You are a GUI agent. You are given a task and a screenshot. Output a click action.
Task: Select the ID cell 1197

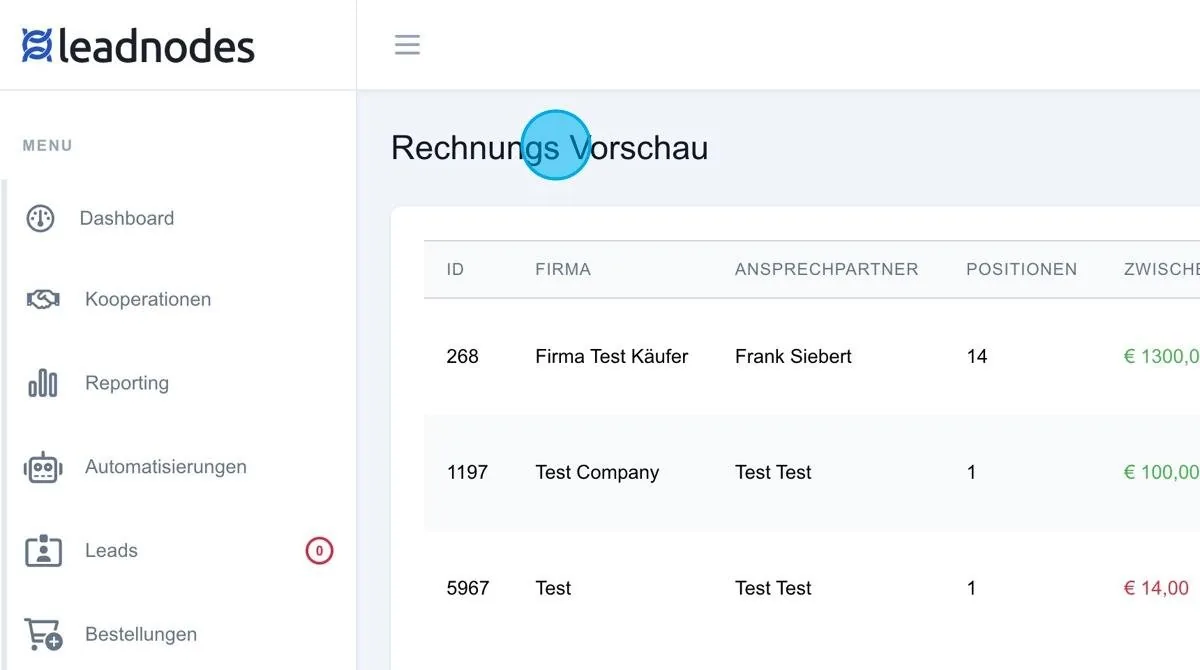[x=467, y=472]
